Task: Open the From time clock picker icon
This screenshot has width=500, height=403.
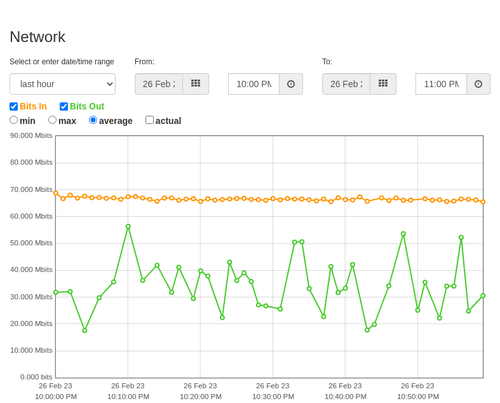Action: click(x=291, y=84)
